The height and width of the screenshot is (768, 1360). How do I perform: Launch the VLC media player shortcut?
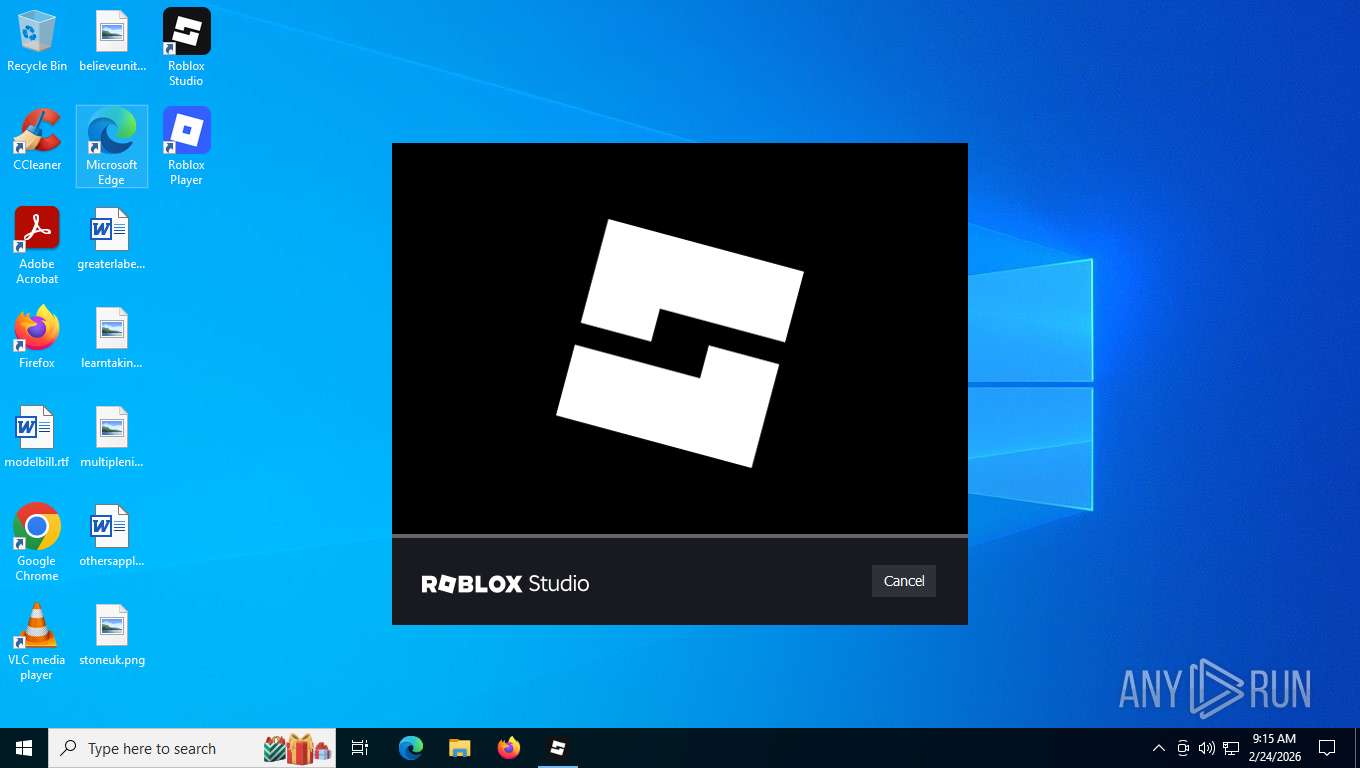coord(37,641)
